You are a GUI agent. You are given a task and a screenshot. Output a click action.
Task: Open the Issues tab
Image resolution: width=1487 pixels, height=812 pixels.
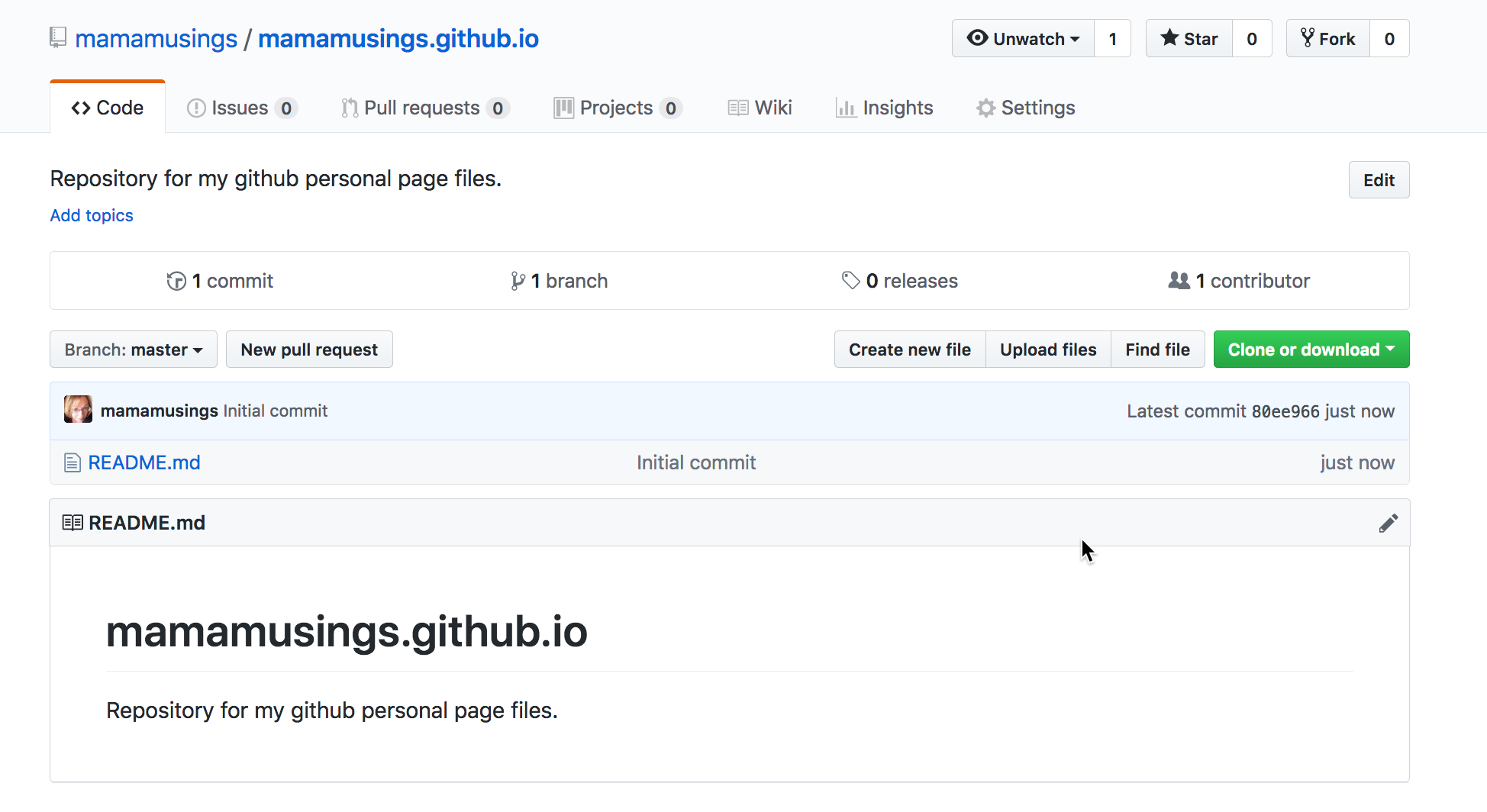point(242,108)
